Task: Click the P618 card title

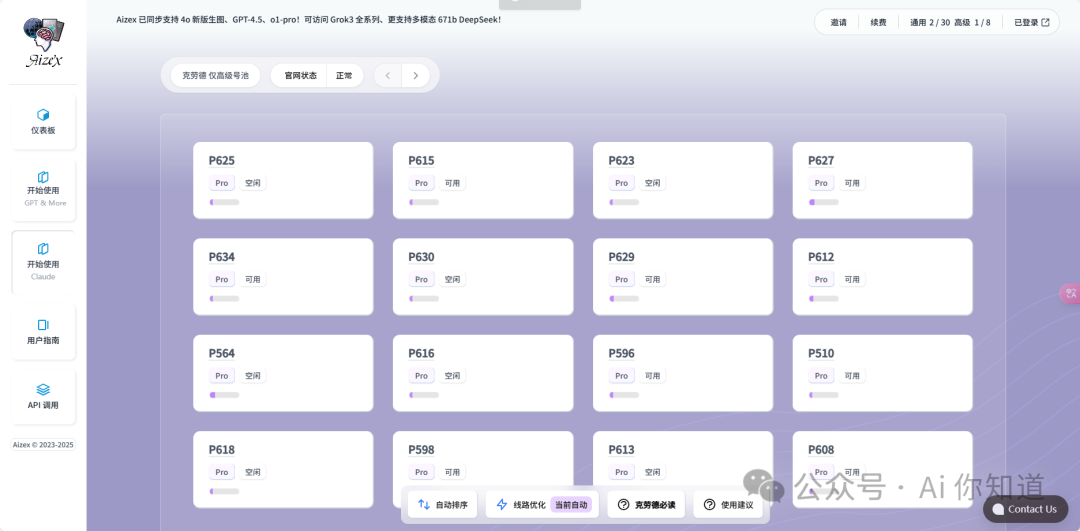Action: click(222, 450)
